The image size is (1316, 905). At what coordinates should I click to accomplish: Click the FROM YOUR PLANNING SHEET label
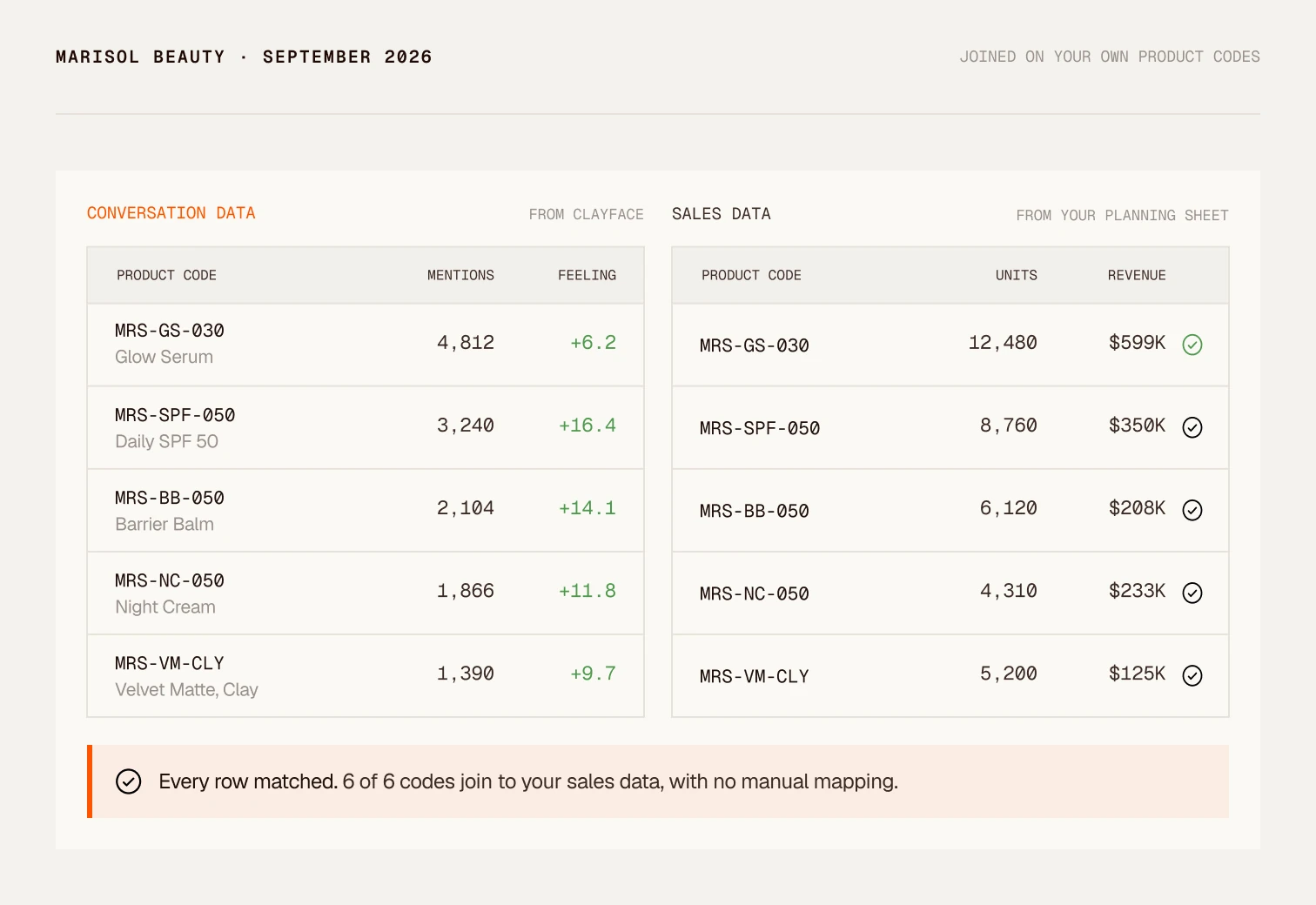[x=1122, y=215]
